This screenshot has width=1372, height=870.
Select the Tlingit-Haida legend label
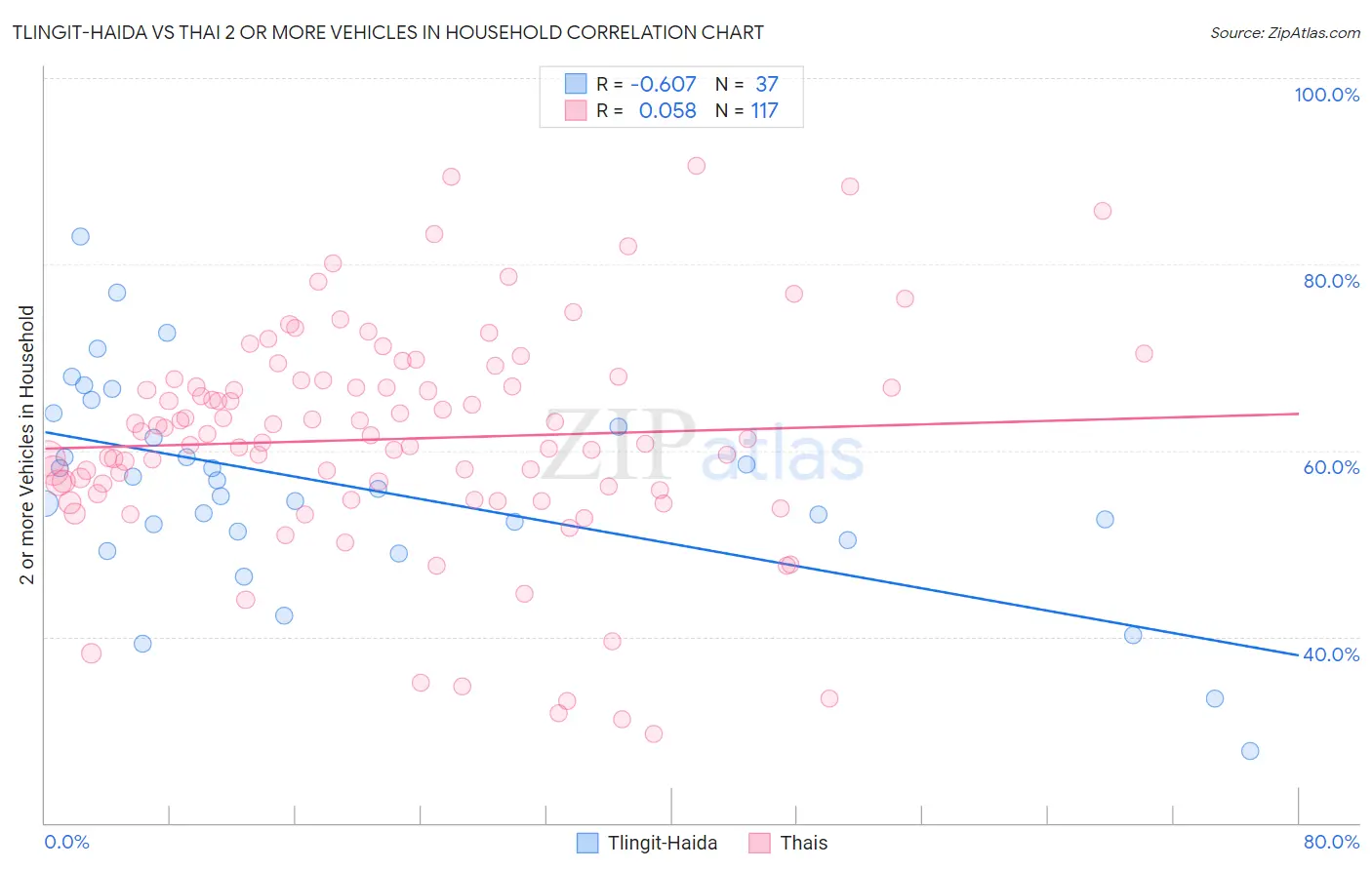[663, 843]
